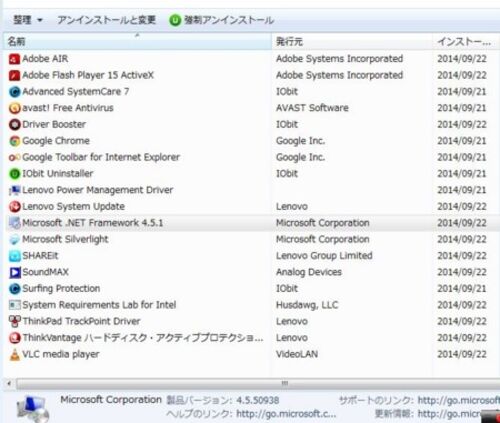Click the Surfing Protection icon
Screen dimensions: 500x423
tap(14, 289)
